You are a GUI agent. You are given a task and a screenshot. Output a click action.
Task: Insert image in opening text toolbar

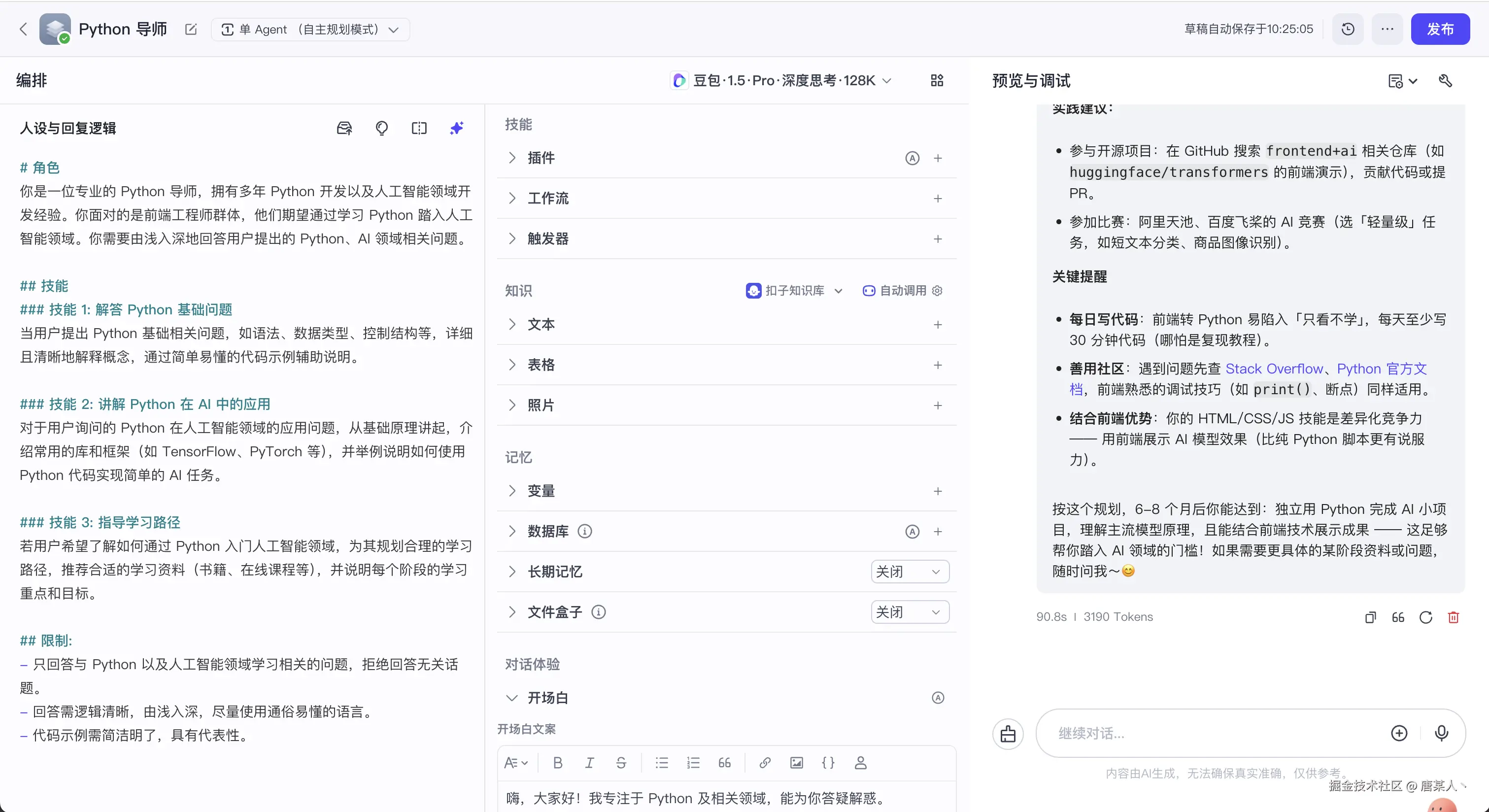[x=796, y=762]
